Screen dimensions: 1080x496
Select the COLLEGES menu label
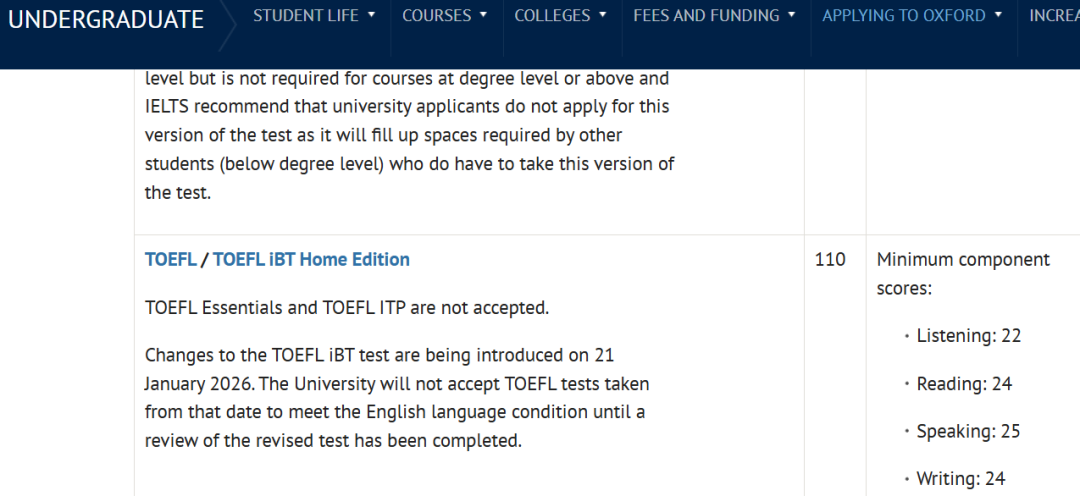coord(551,15)
